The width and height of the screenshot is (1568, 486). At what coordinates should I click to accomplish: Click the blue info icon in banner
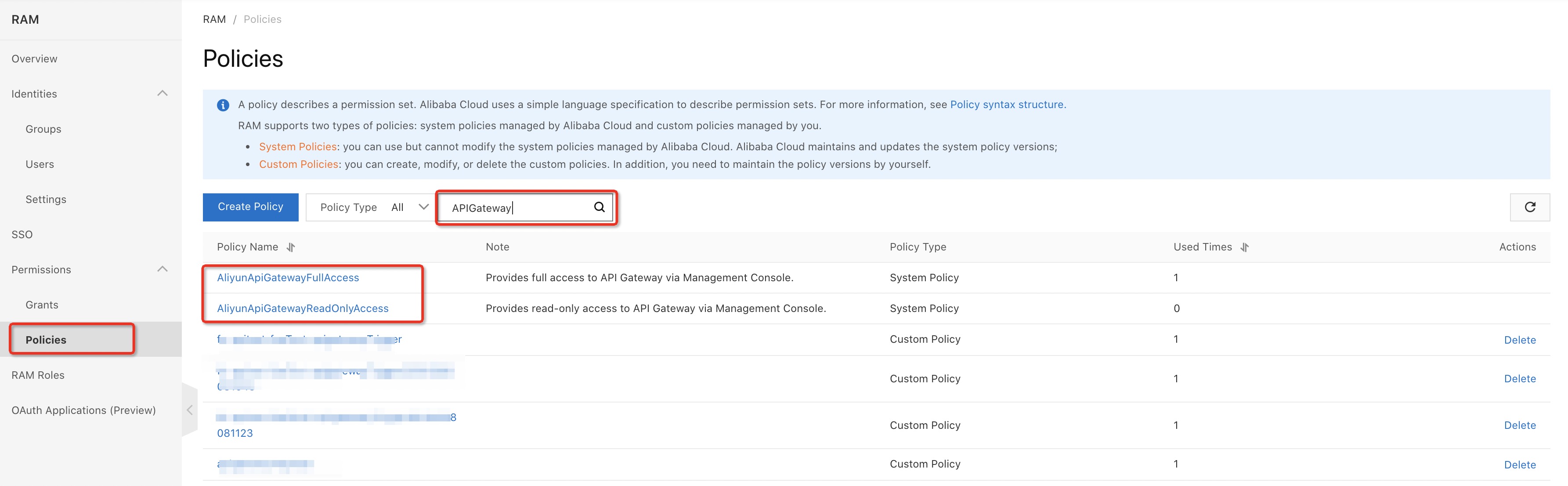[x=224, y=105]
